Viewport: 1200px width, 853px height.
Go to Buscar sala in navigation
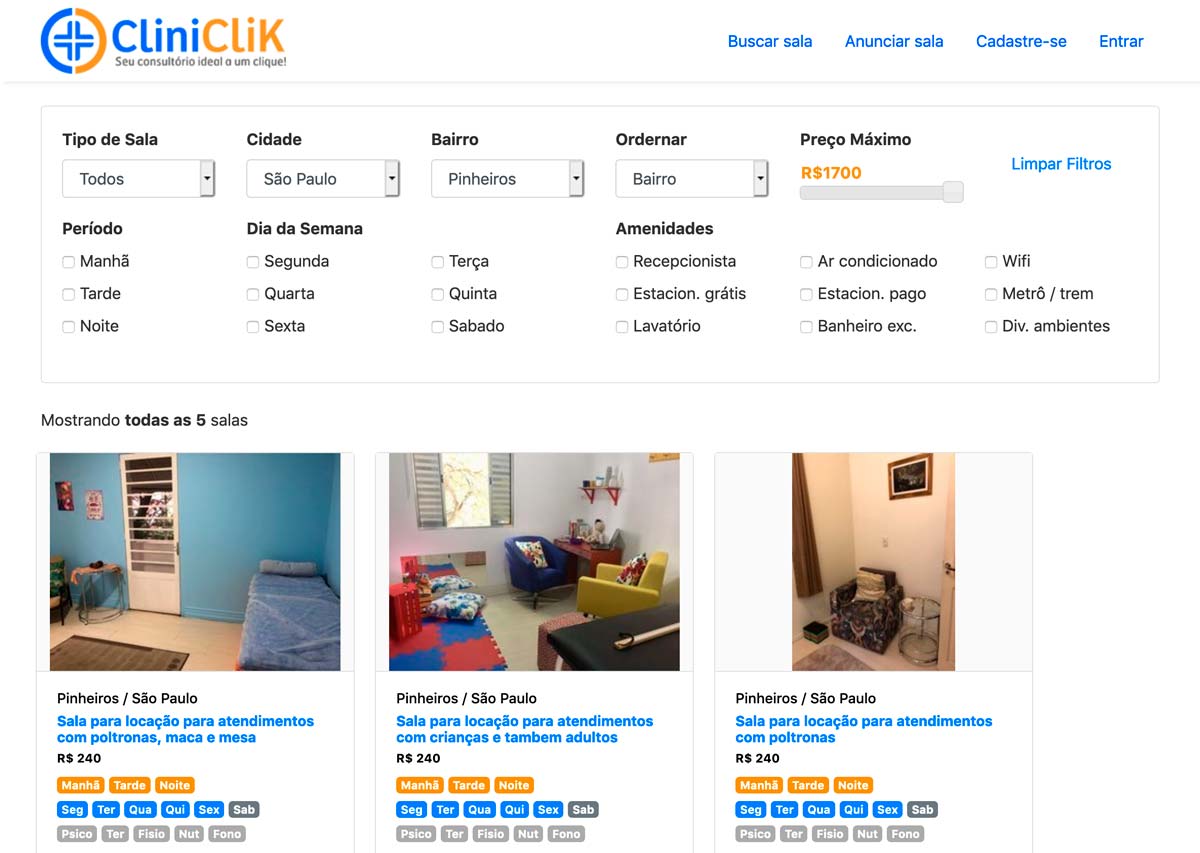pos(770,41)
